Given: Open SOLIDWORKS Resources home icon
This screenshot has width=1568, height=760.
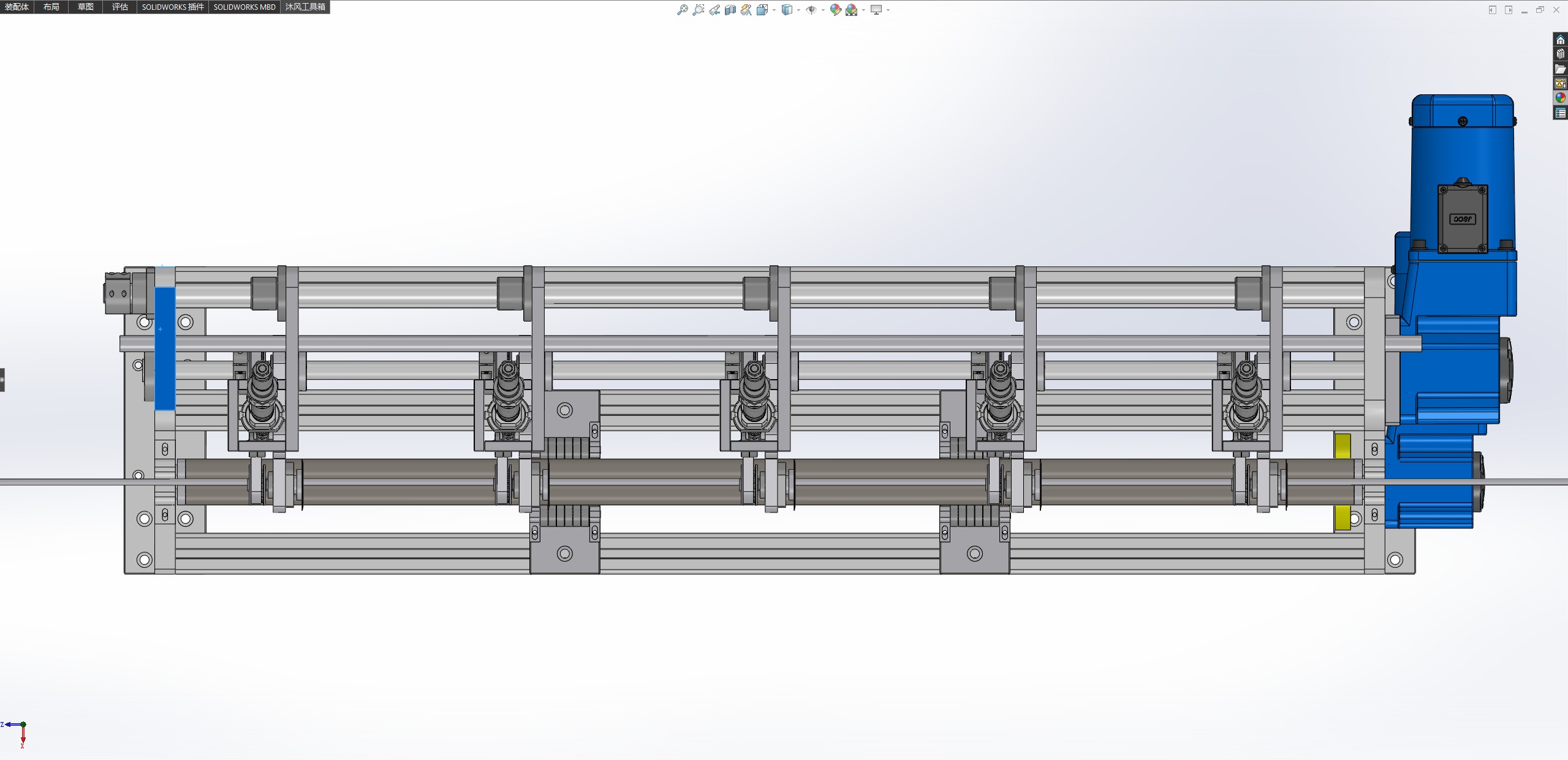Looking at the screenshot, I should [x=1560, y=40].
